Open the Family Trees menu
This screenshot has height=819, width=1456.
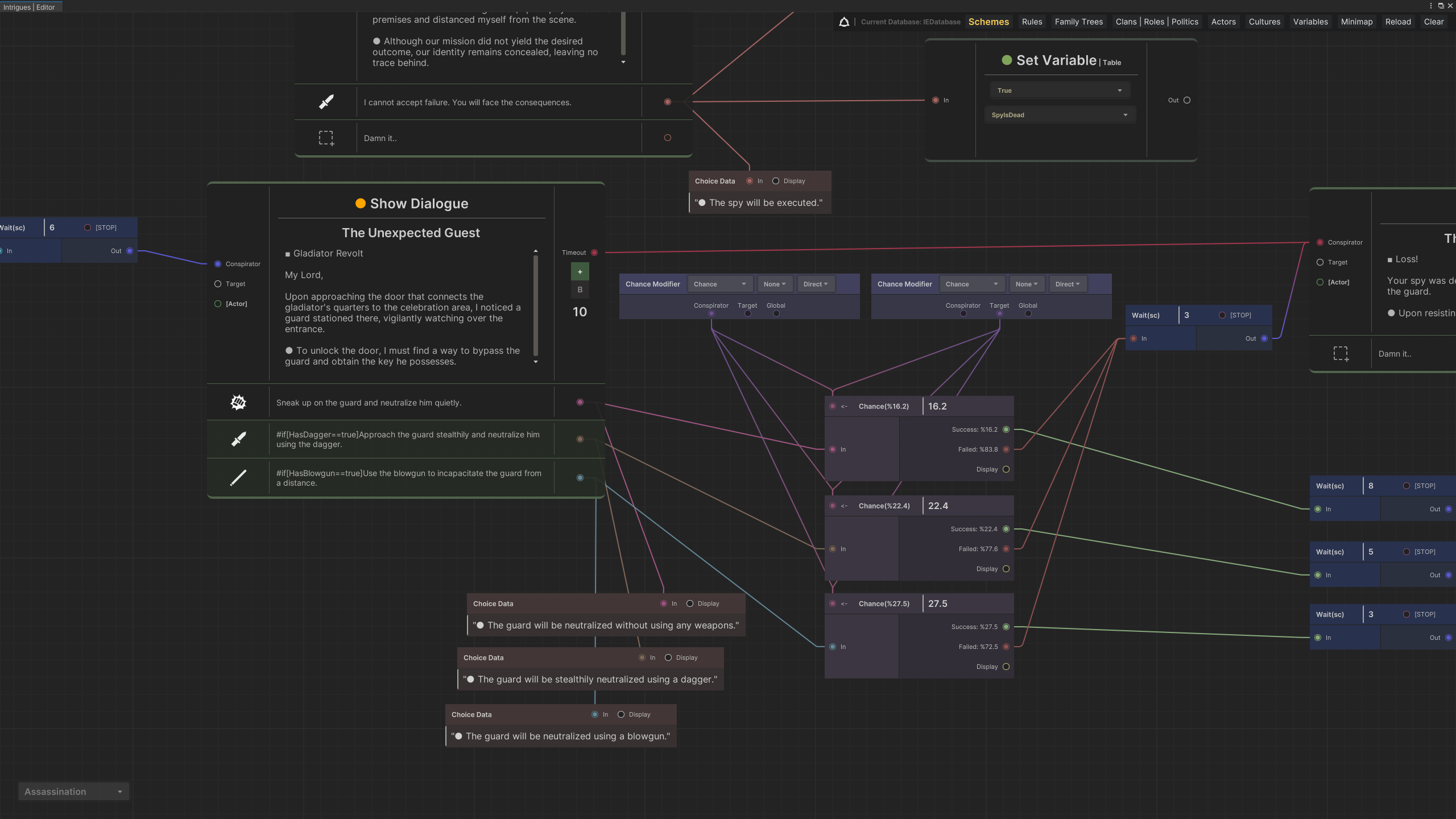coord(1078,22)
